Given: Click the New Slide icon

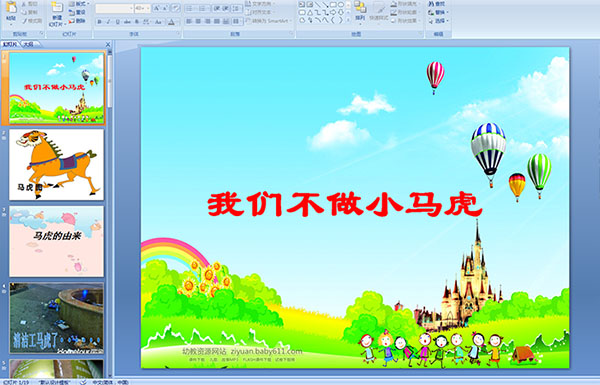Looking at the screenshot, I should coord(57,8).
